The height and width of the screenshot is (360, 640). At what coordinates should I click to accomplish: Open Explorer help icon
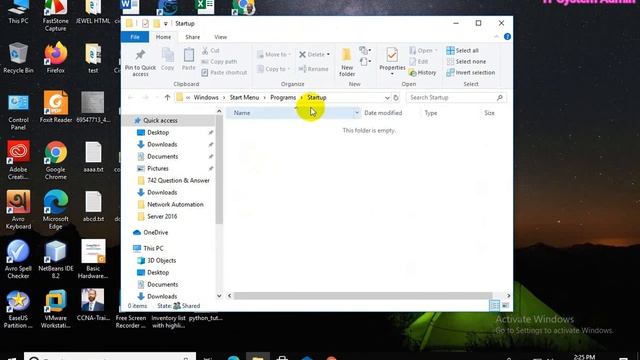coord(507,37)
